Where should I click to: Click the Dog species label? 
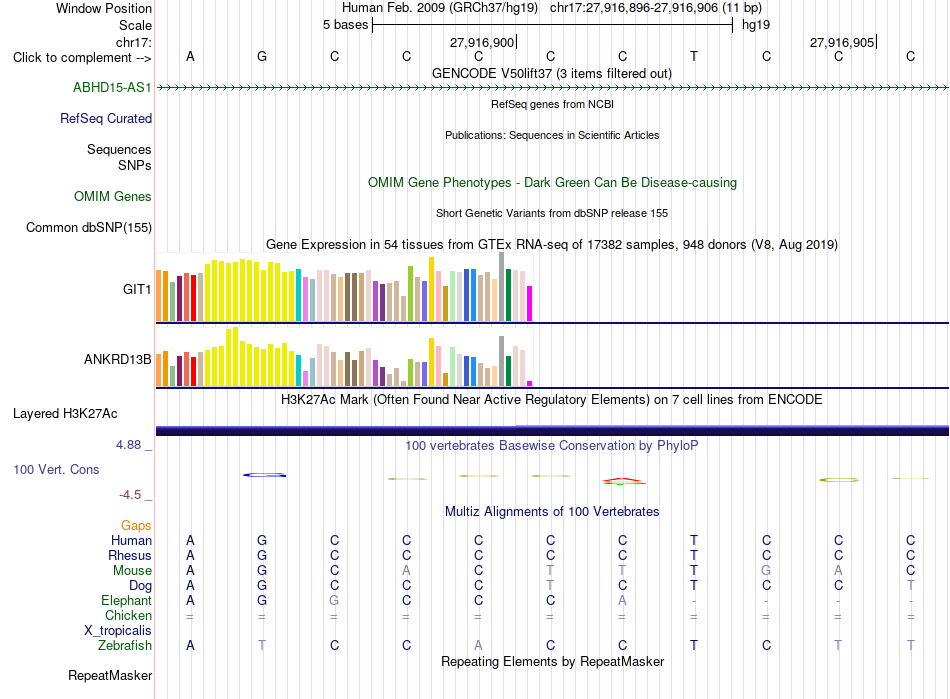tap(141, 585)
